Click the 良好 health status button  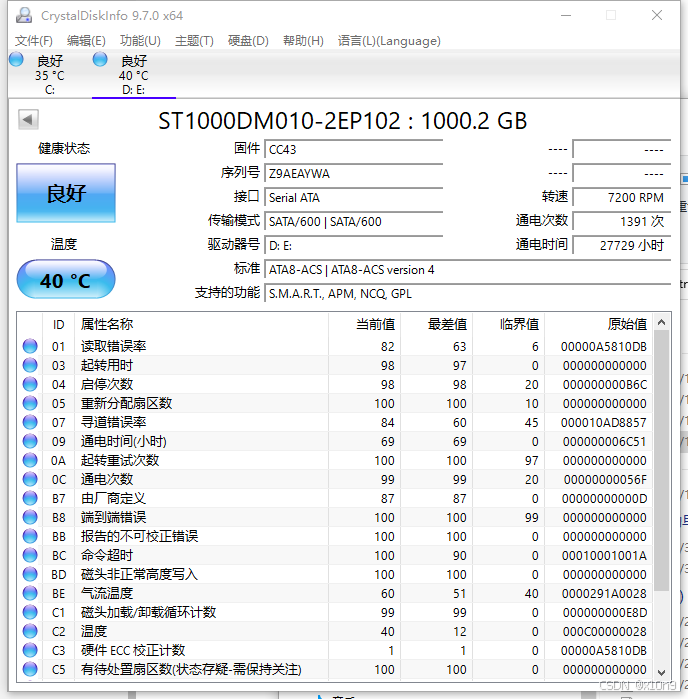coord(66,193)
